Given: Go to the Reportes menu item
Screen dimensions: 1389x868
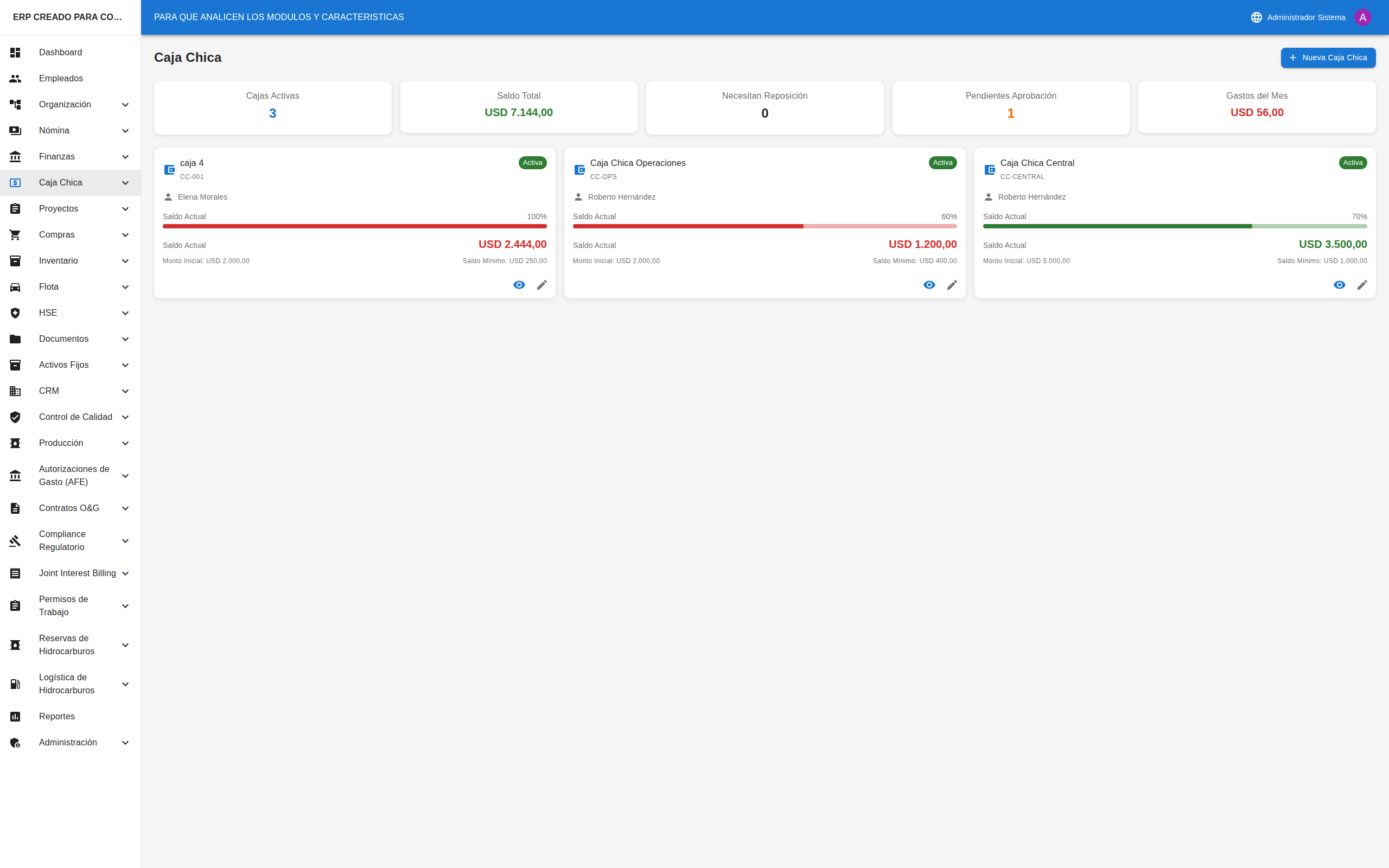Looking at the screenshot, I should click(57, 717).
